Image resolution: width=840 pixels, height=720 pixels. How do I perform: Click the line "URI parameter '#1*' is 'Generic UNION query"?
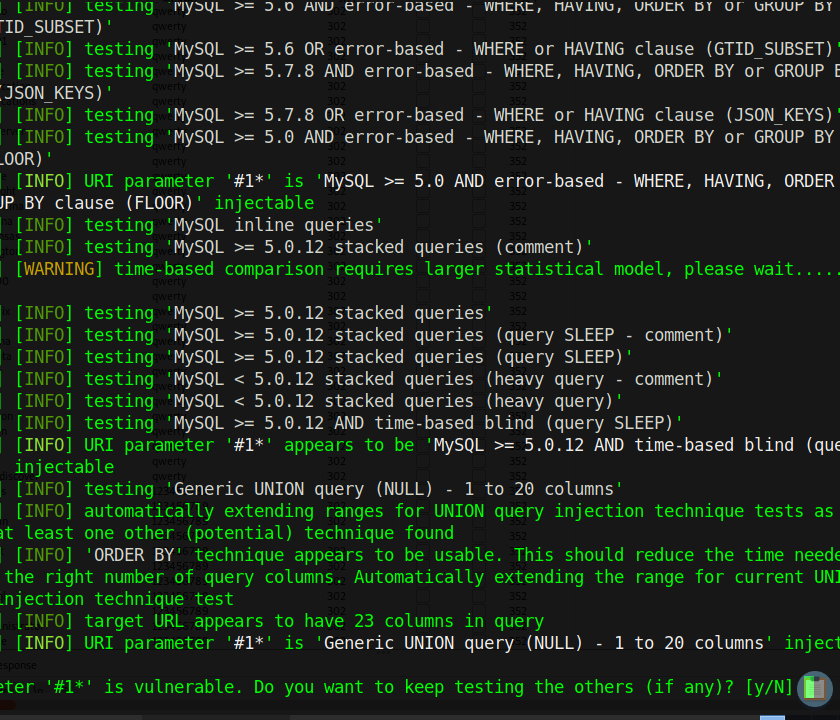tap(420, 642)
